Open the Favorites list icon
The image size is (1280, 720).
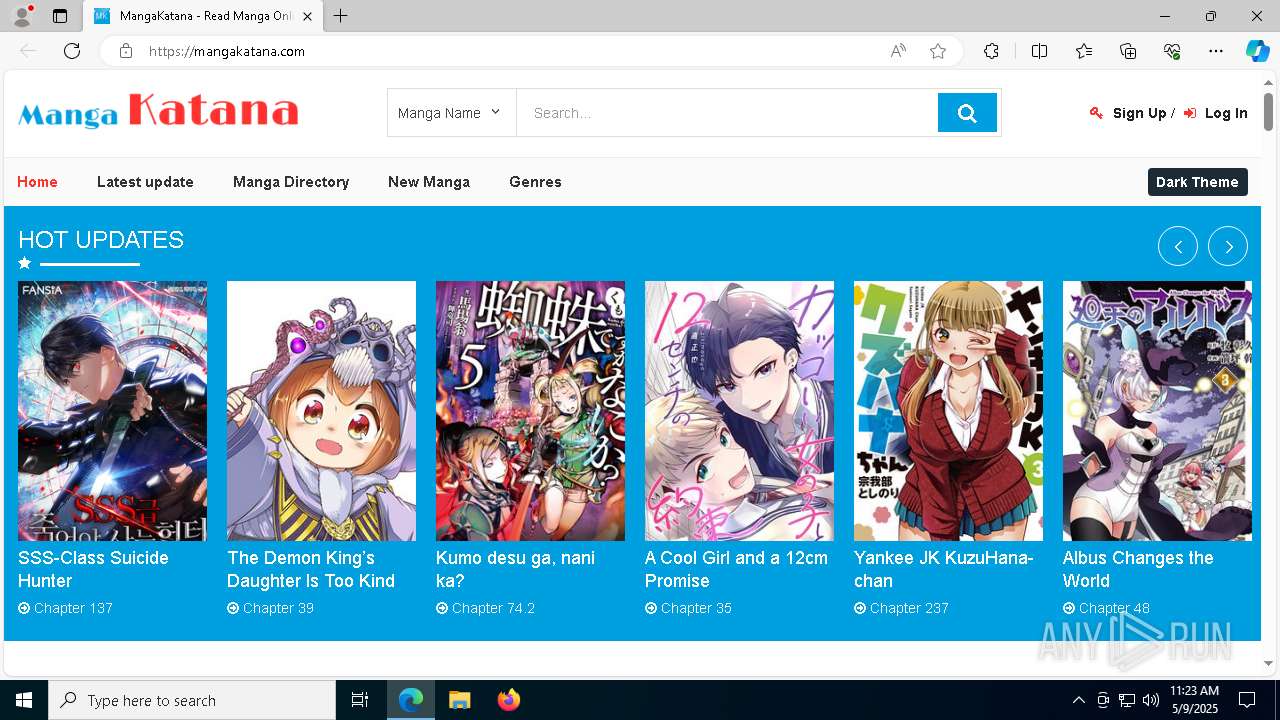(1084, 51)
